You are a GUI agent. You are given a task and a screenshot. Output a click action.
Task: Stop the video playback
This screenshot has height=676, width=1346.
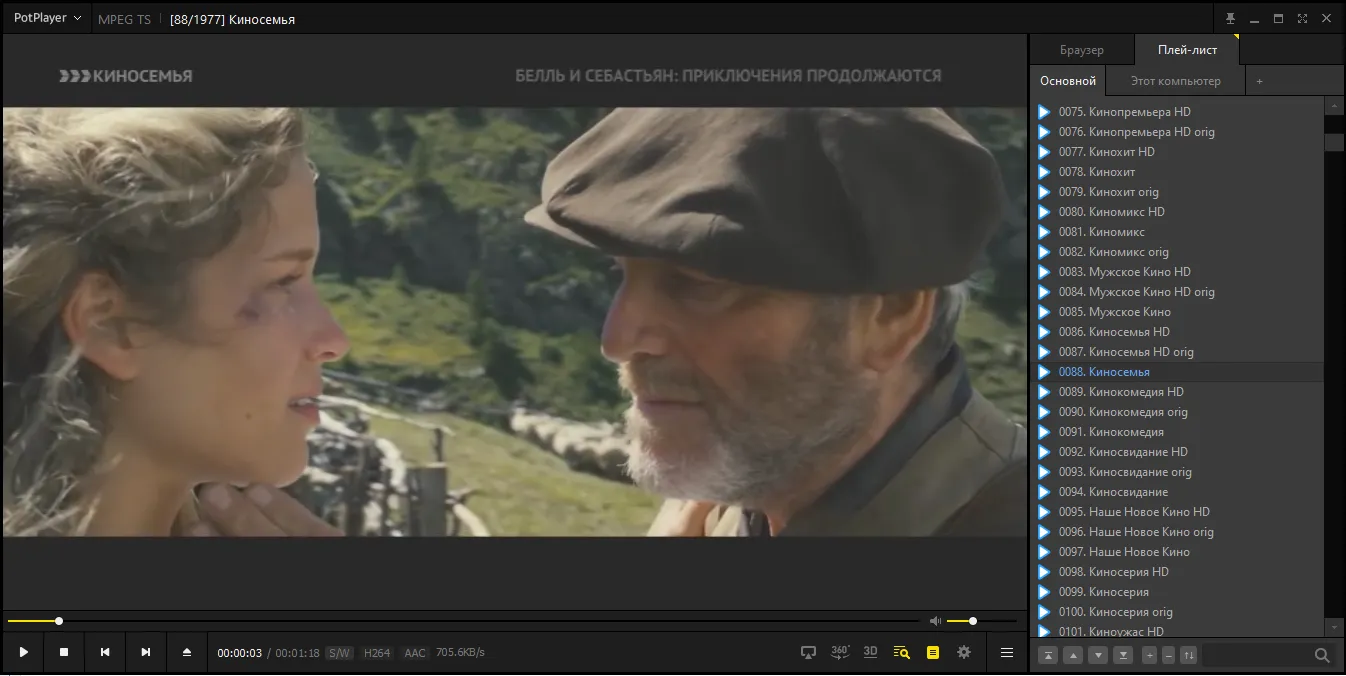click(64, 652)
